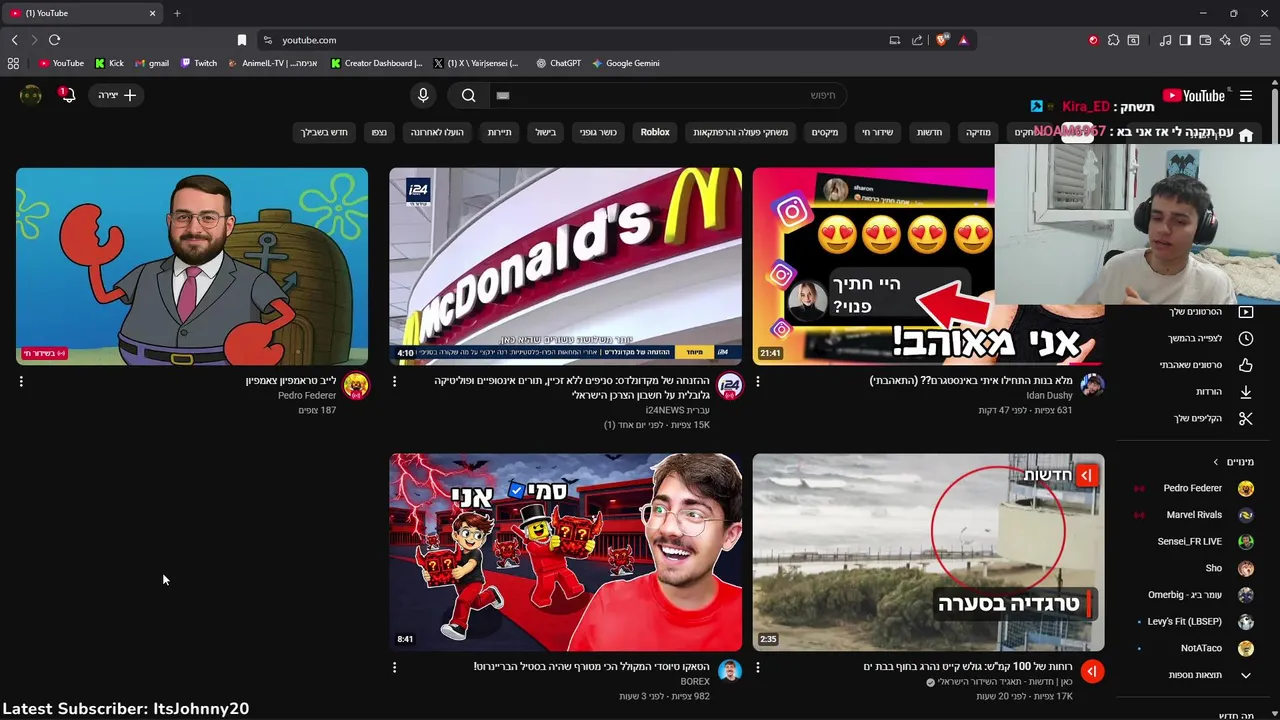Open options menu for Pedro Federer live video
This screenshot has height=720, width=1280.
[x=21, y=381]
